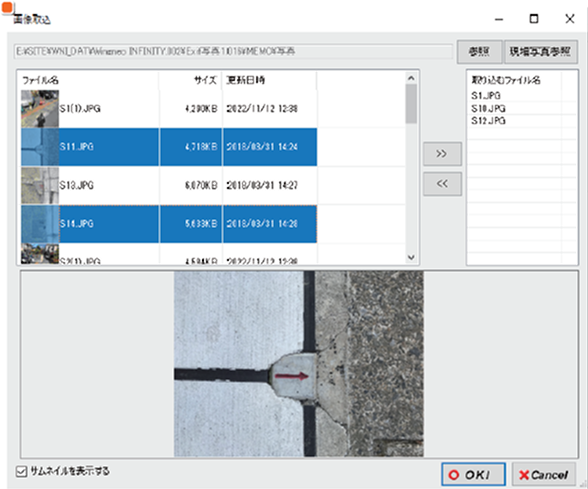Image resolution: width=588 pixels, height=489 pixels.
Task: Click the size cell 4,718KB
Action: pyautogui.click(x=201, y=147)
